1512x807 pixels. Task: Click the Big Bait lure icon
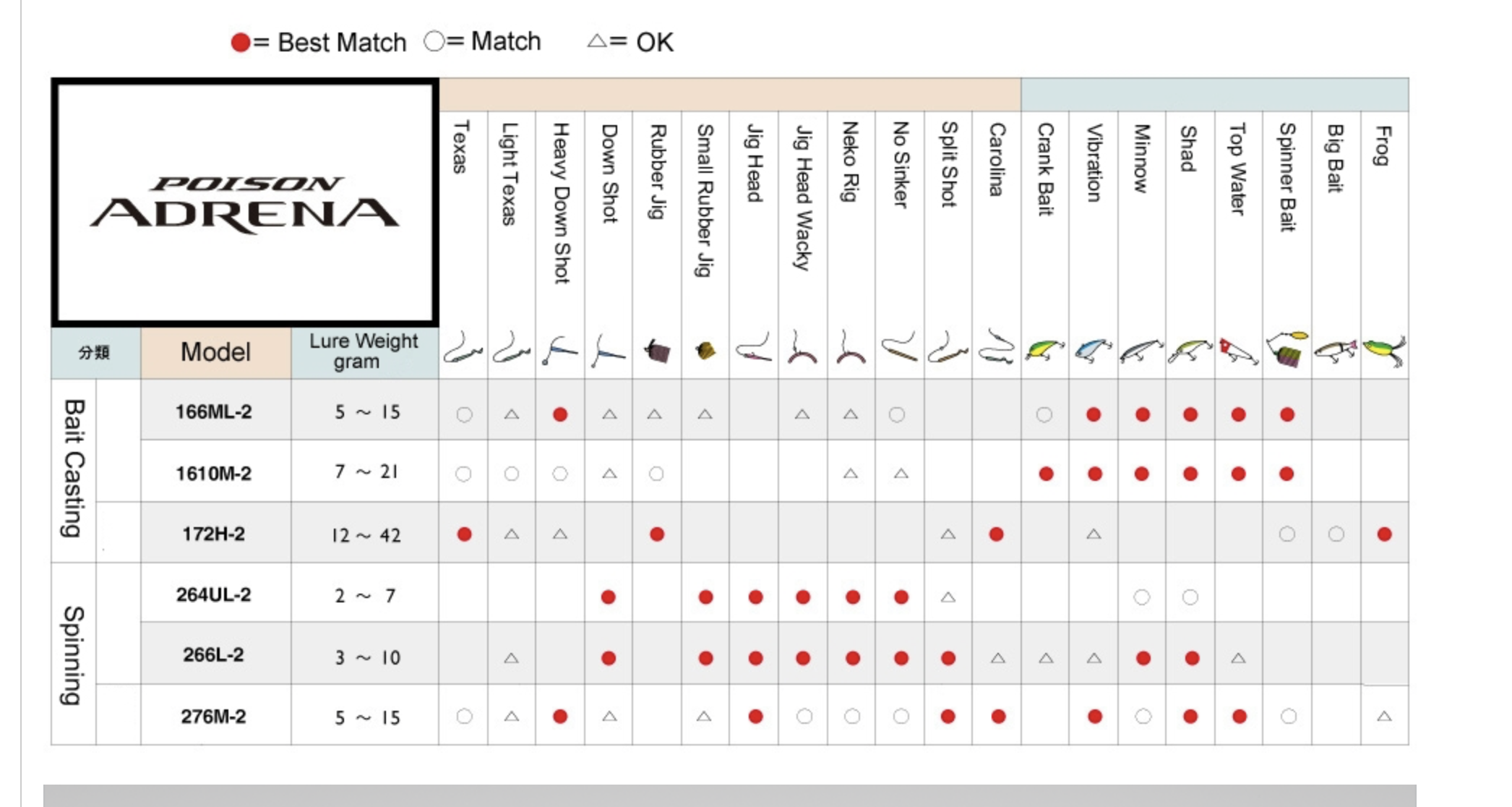click(x=1336, y=351)
